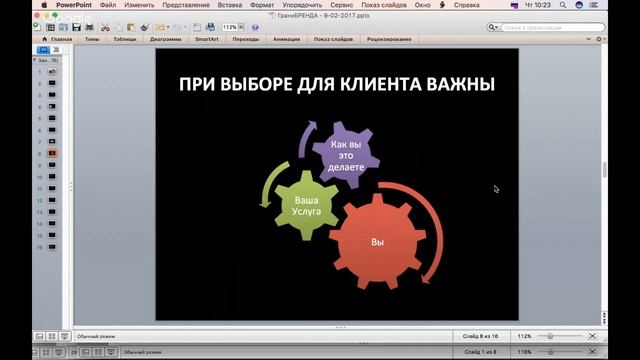Open the Упорядочить menu
This screenshot has width=640, height=360.
point(302,5)
